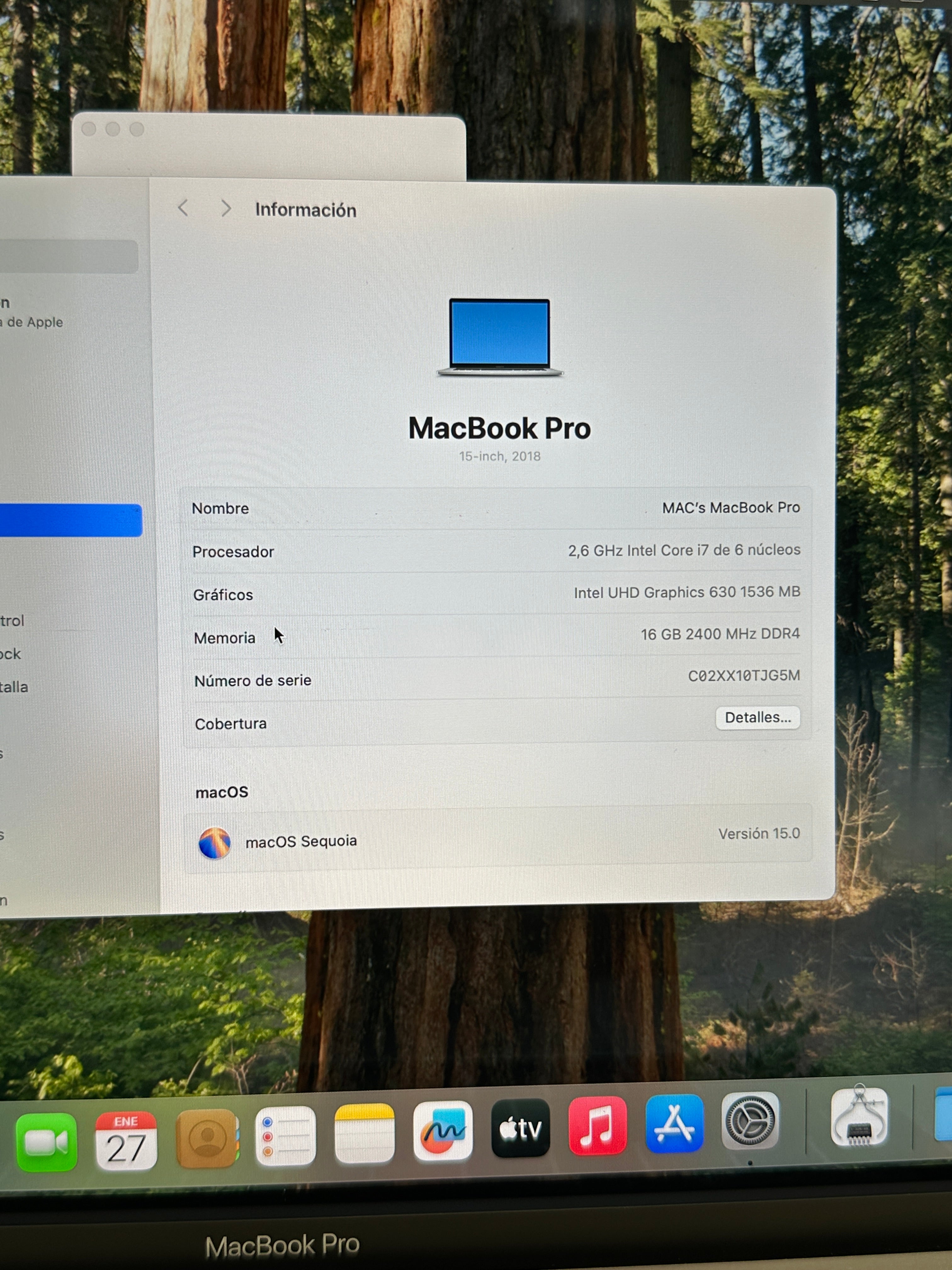Viewport: 952px width, 1270px height.
Task: Click the Memoria row label
Action: pyautogui.click(x=224, y=638)
